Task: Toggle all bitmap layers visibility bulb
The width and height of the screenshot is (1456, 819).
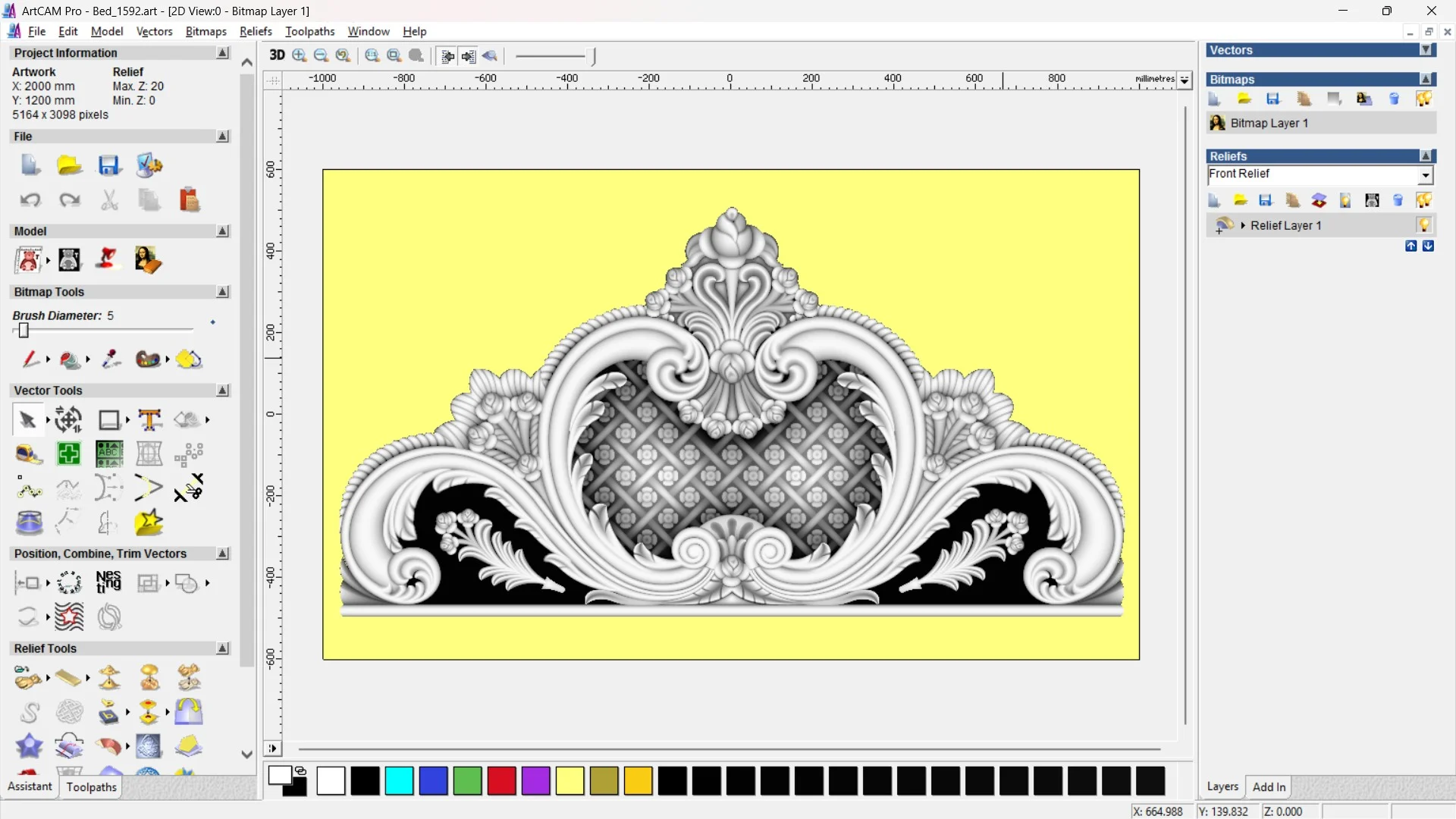Action: point(1423,99)
